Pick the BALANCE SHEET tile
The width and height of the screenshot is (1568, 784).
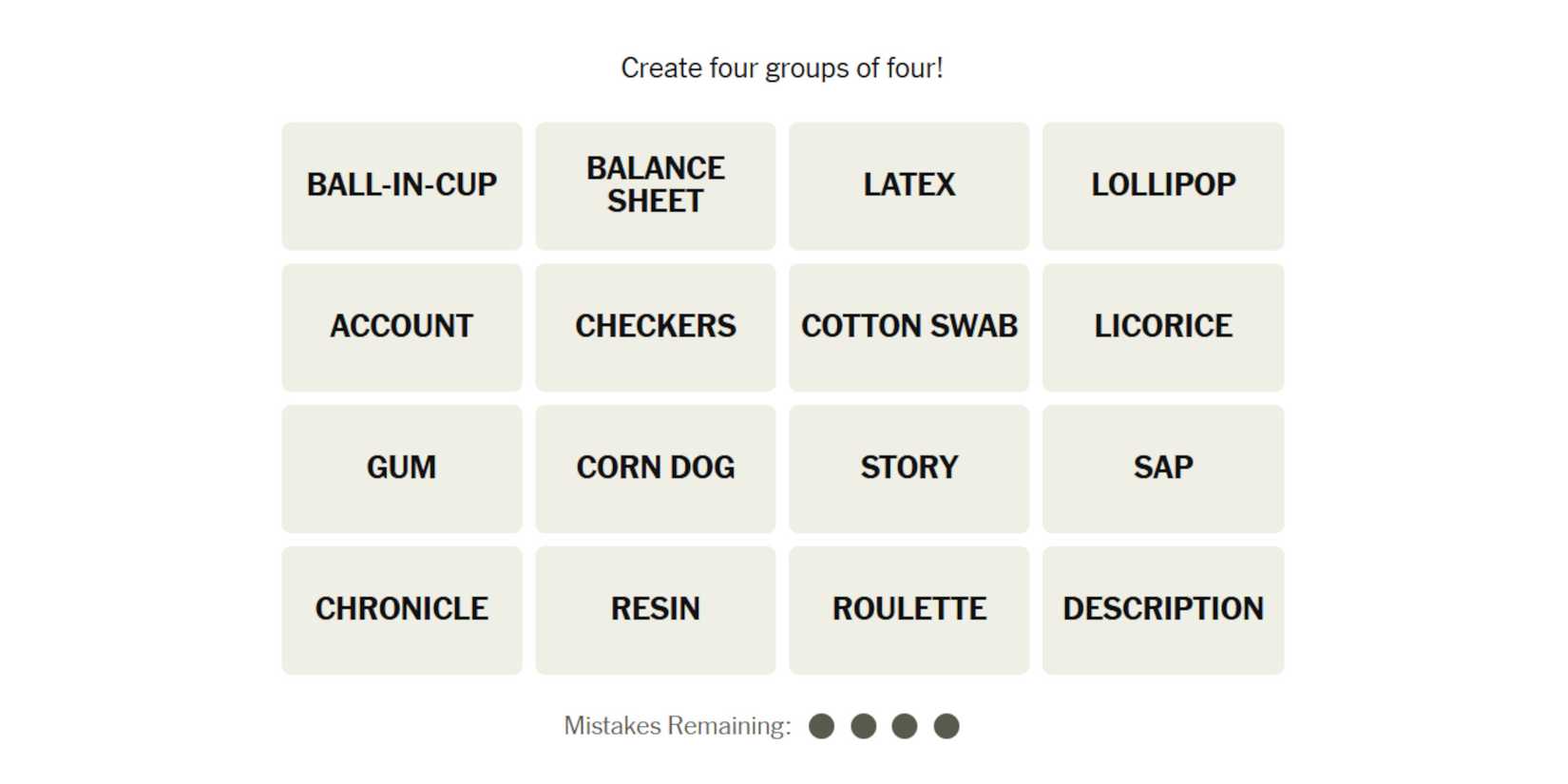(x=655, y=185)
